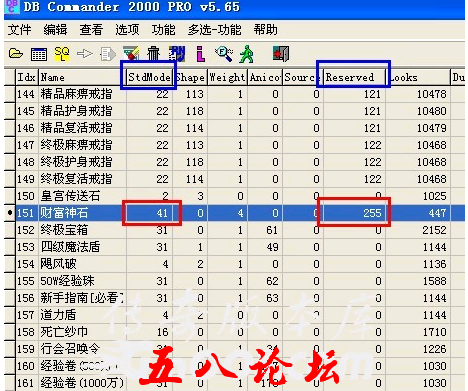Select the name cell 精品麻痹戒指

pyautogui.click(x=82, y=94)
